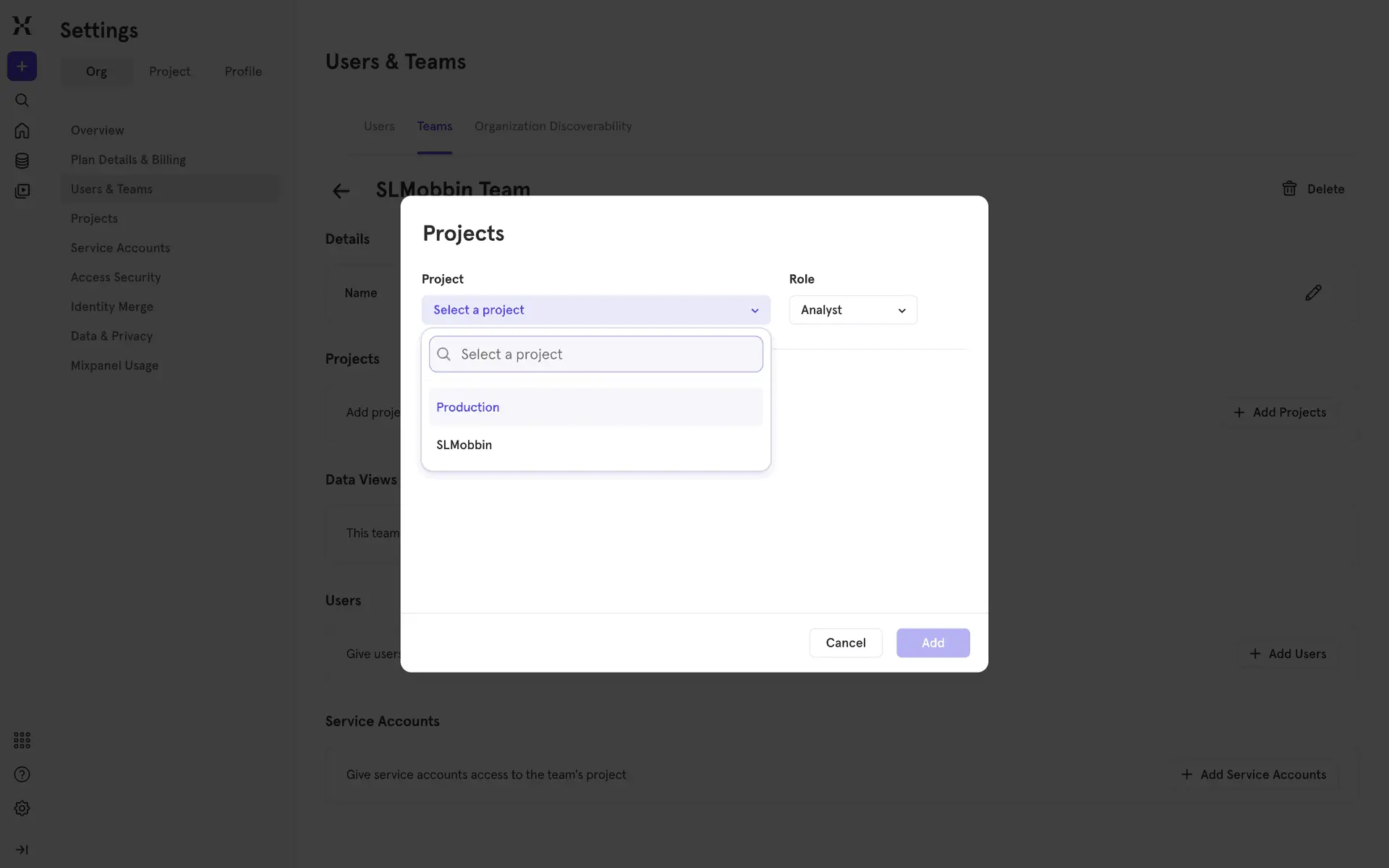Switch to the Project settings tab
Image resolution: width=1389 pixels, height=868 pixels.
(x=169, y=72)
